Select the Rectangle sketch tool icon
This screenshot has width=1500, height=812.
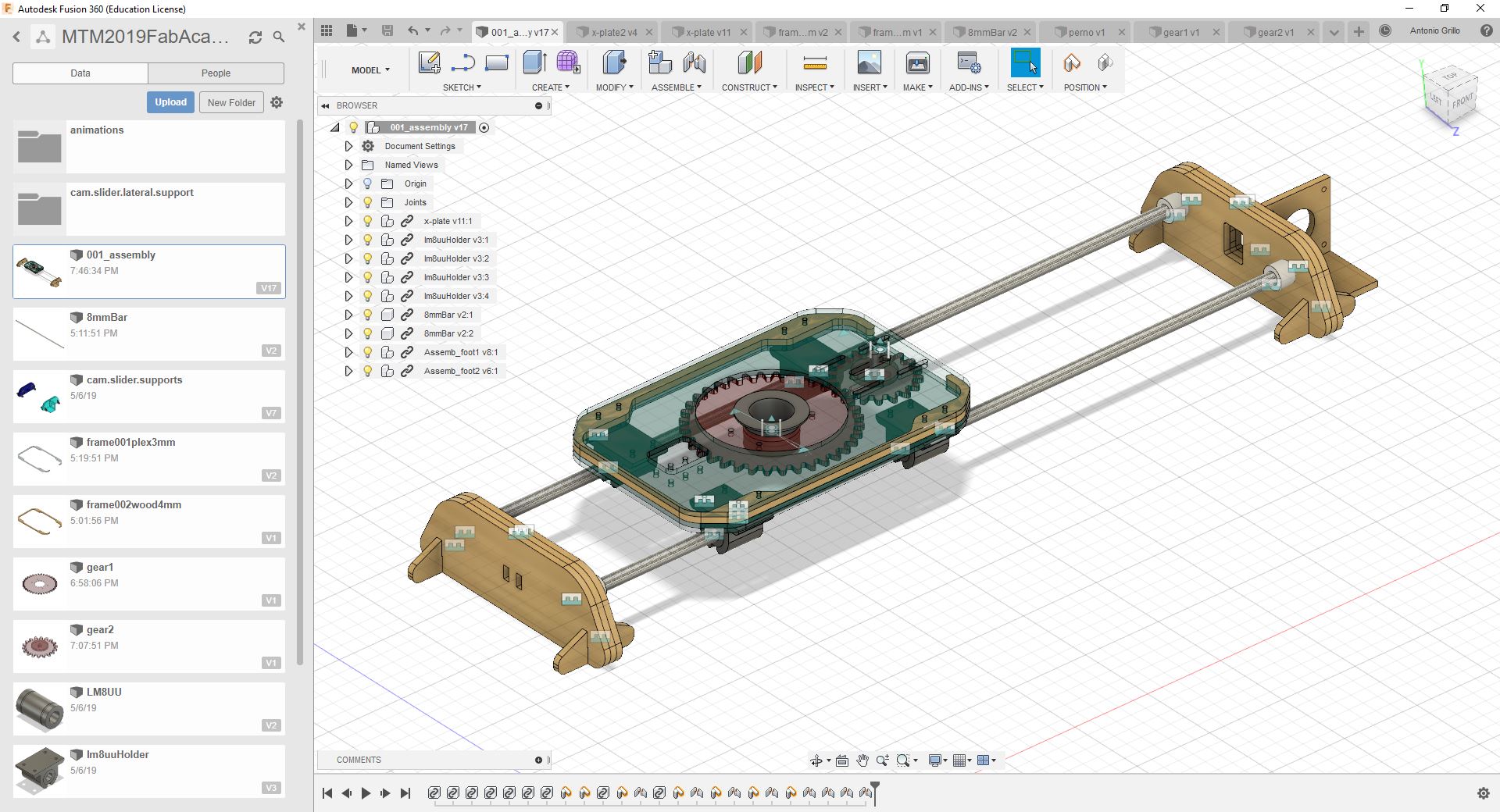pyautogui.click(x=497, y=62)
